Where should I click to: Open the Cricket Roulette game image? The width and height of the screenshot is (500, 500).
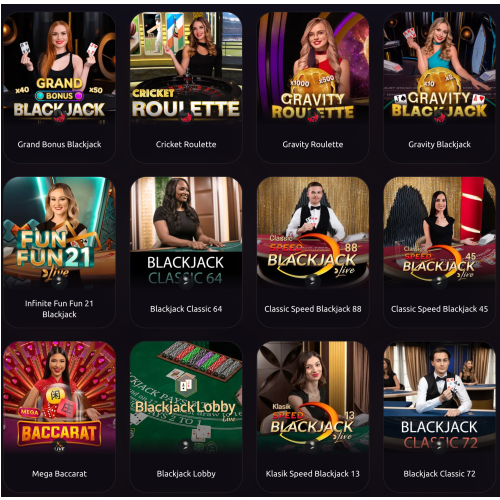point(186,68)
